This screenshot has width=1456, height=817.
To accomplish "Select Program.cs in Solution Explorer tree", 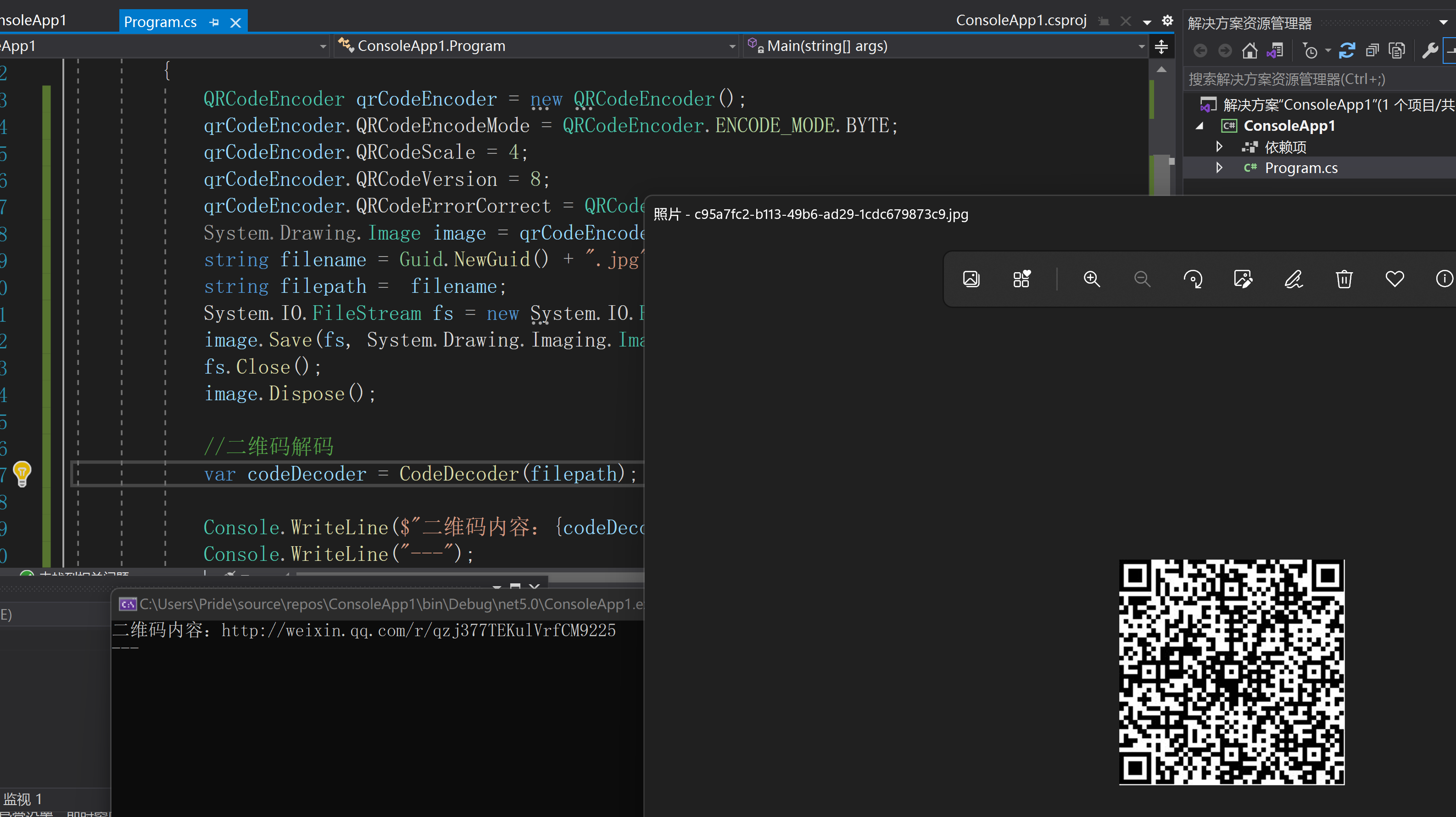I will (1300, 168).
